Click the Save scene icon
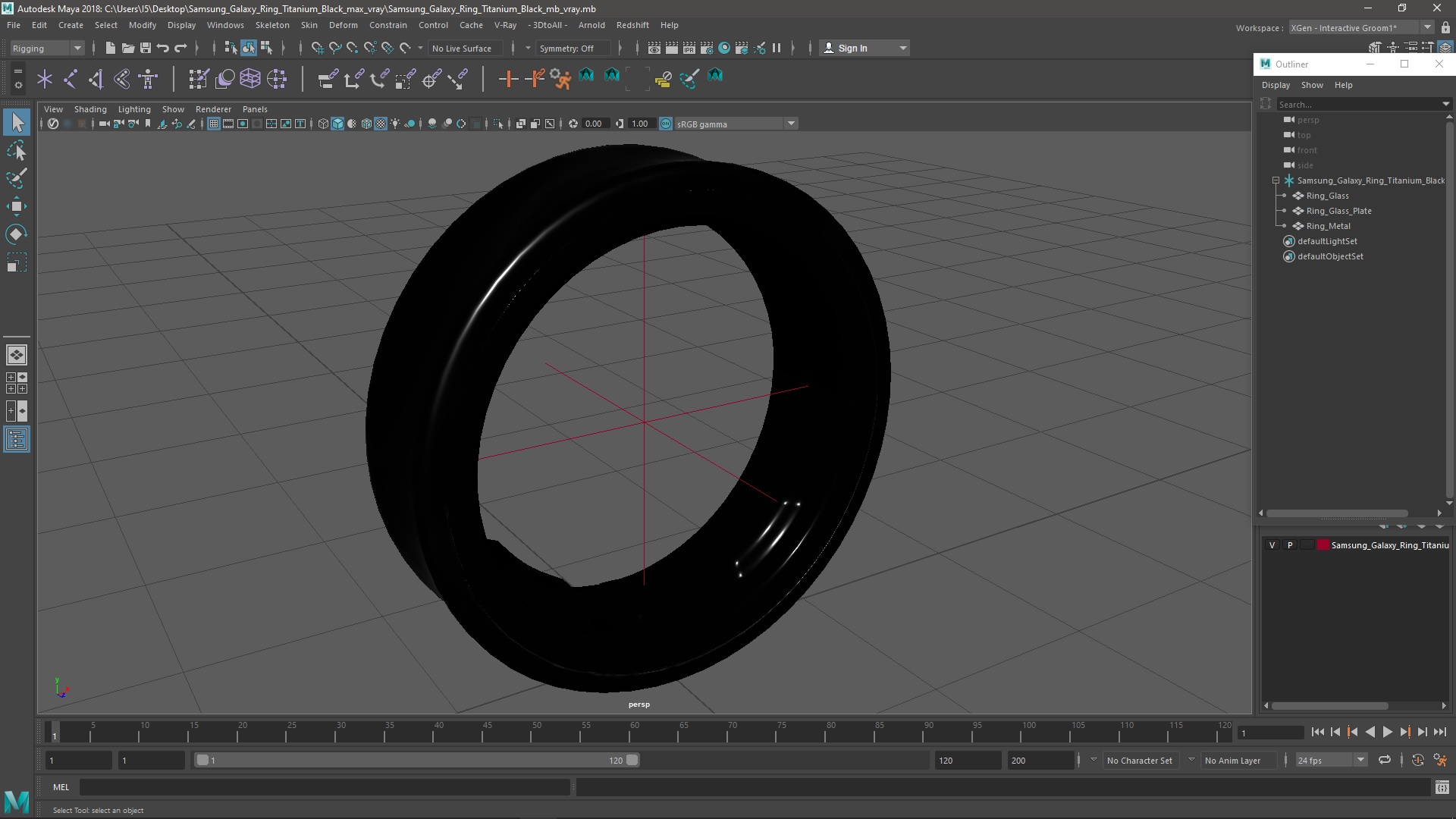The width and height of the screenshot is (1456, 819). tap(146, 48)
